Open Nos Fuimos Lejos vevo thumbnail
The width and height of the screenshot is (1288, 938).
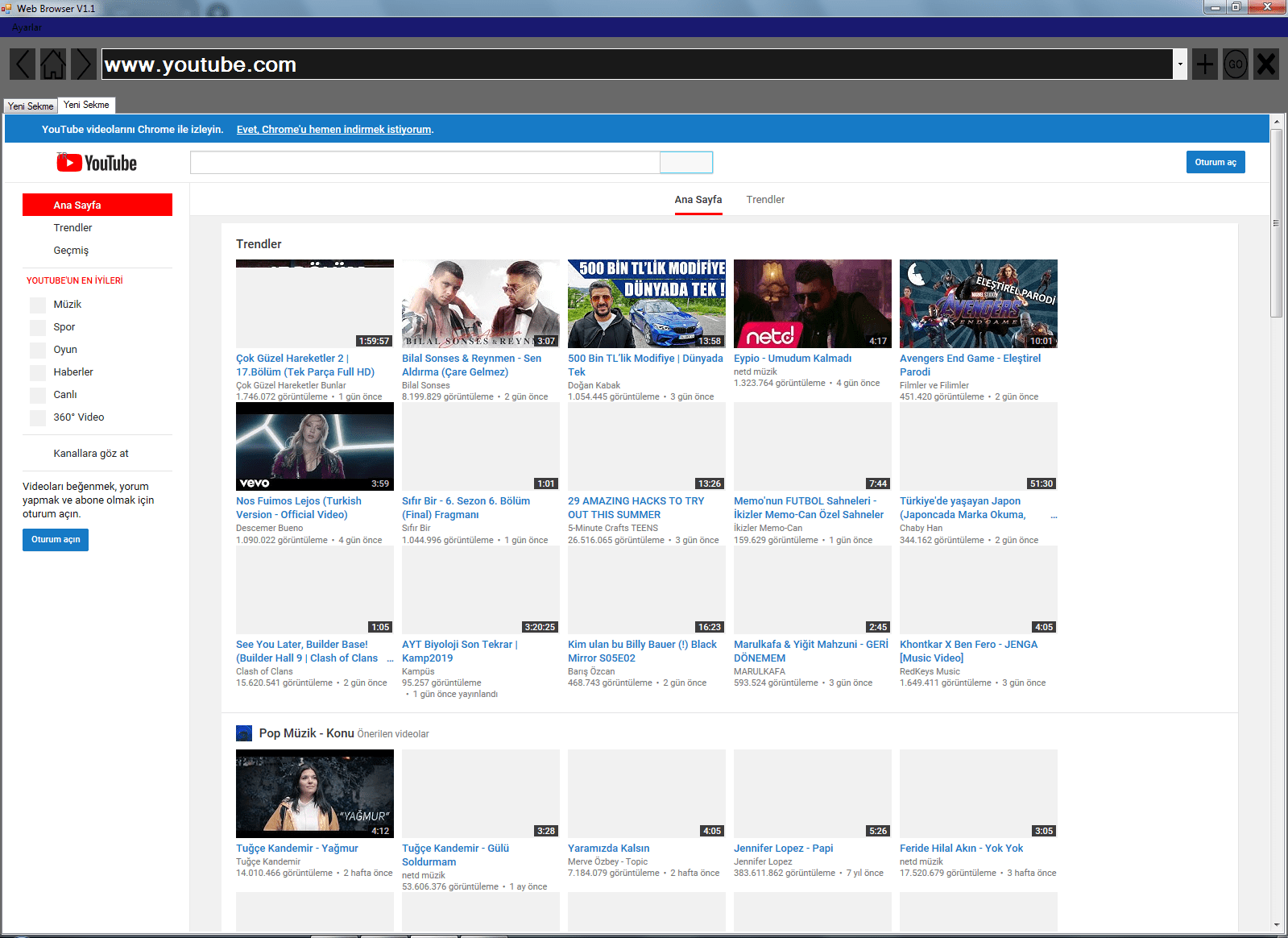coord(315,446)
